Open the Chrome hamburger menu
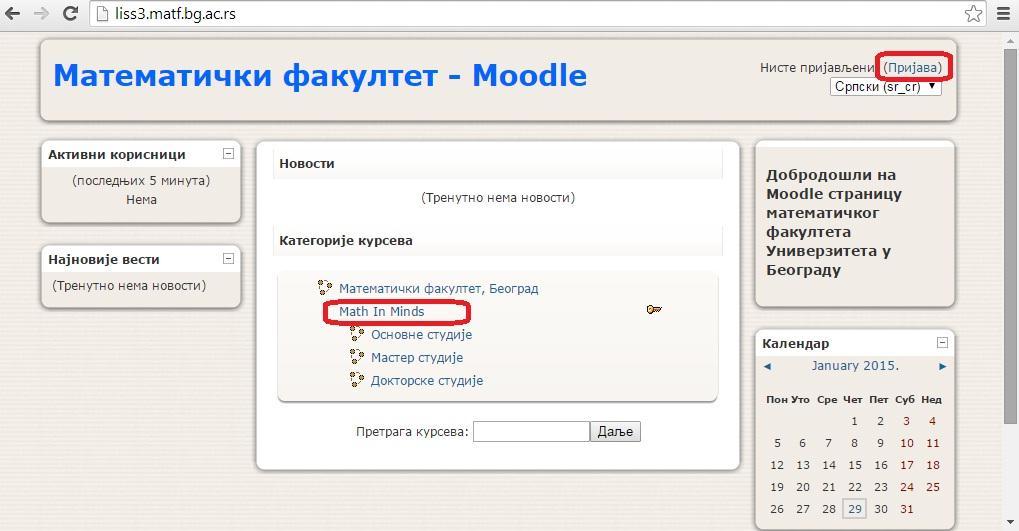Viewport: 1019px width, 531px height. [x=1003, y=13]
